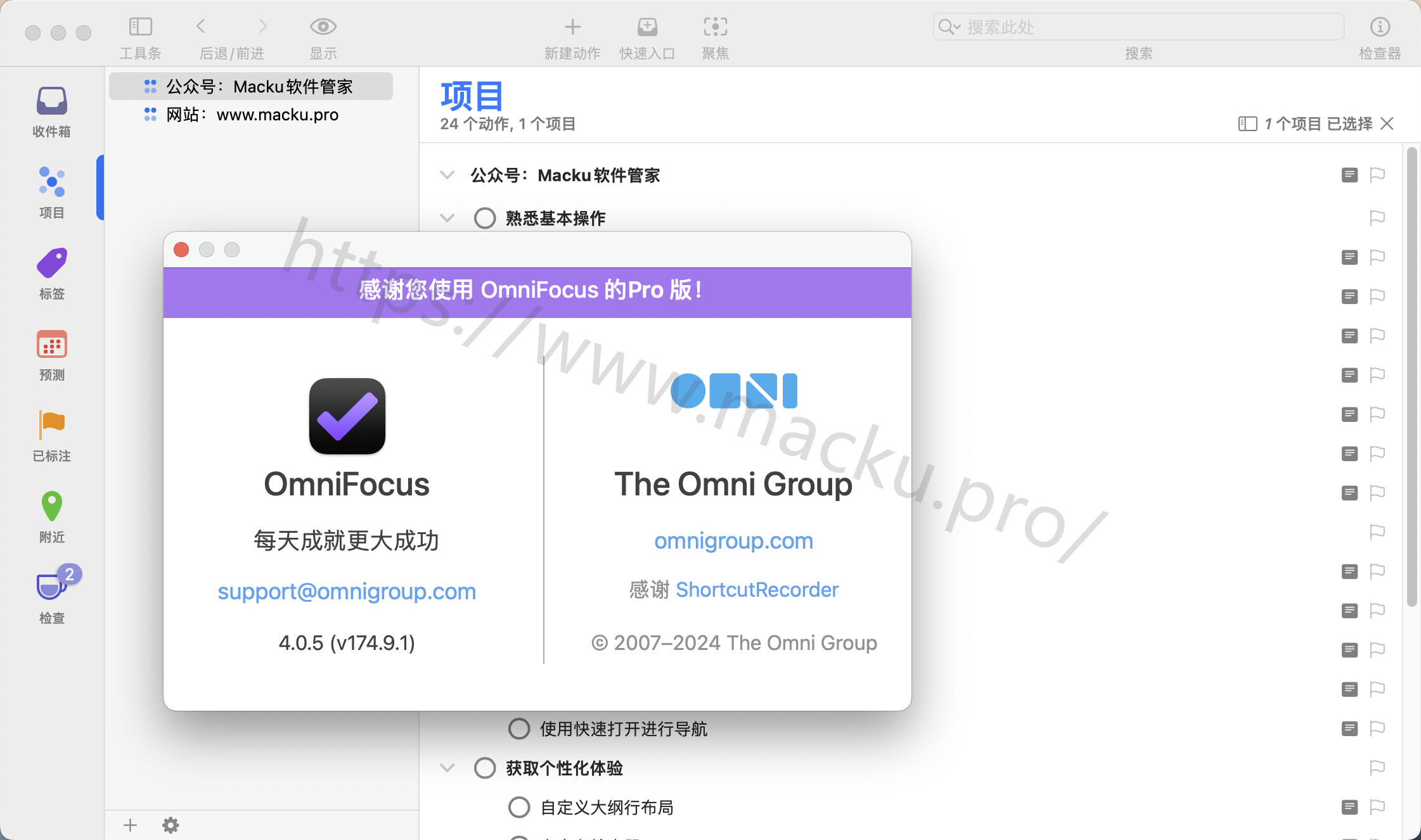Go back with the left arrow
The height and width of the screenshot is (840, 1421).
(201, 27)
